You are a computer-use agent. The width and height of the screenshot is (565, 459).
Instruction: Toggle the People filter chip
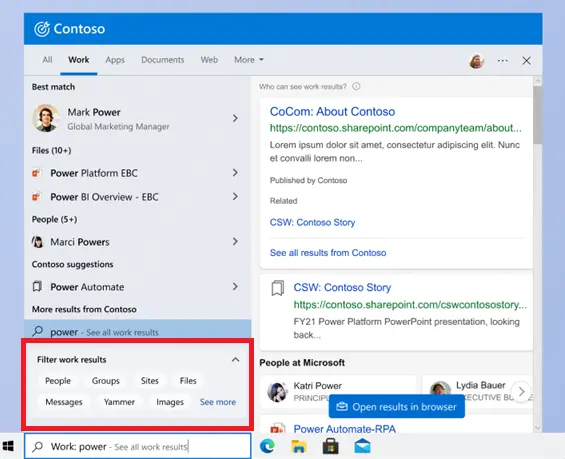coord(58,381)
